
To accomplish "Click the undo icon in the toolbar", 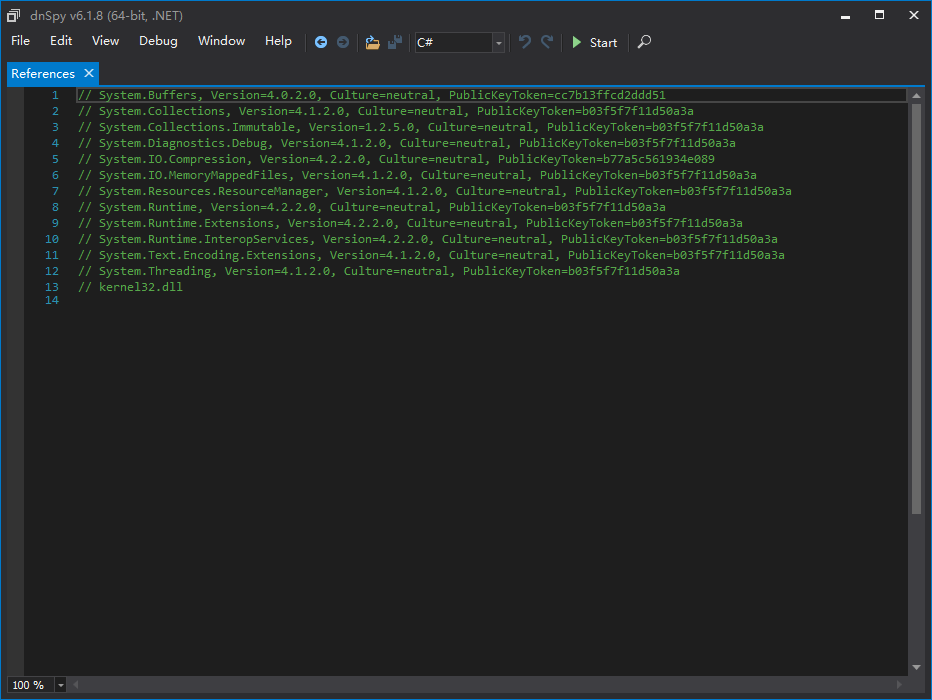I will 524,42.
